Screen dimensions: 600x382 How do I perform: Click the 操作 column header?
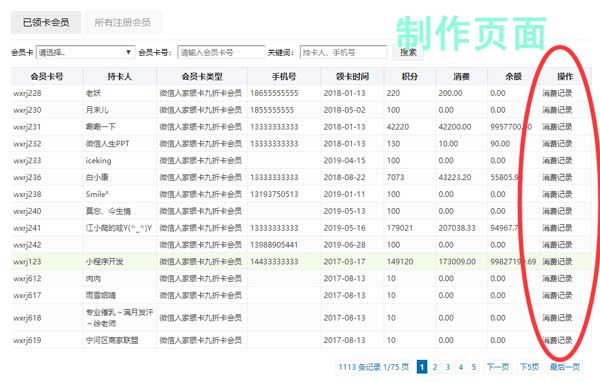pyautogui.click(x=565, y=77)
